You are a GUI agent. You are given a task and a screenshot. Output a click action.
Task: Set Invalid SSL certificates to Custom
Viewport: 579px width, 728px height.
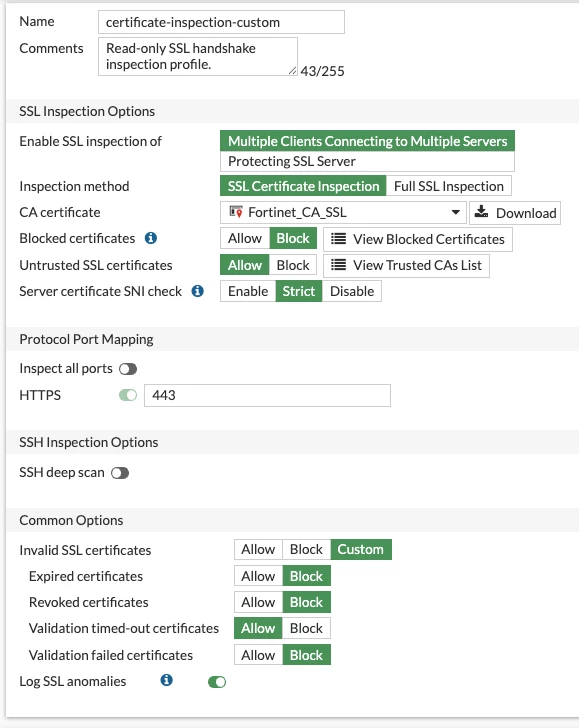[x=361, y=549]
